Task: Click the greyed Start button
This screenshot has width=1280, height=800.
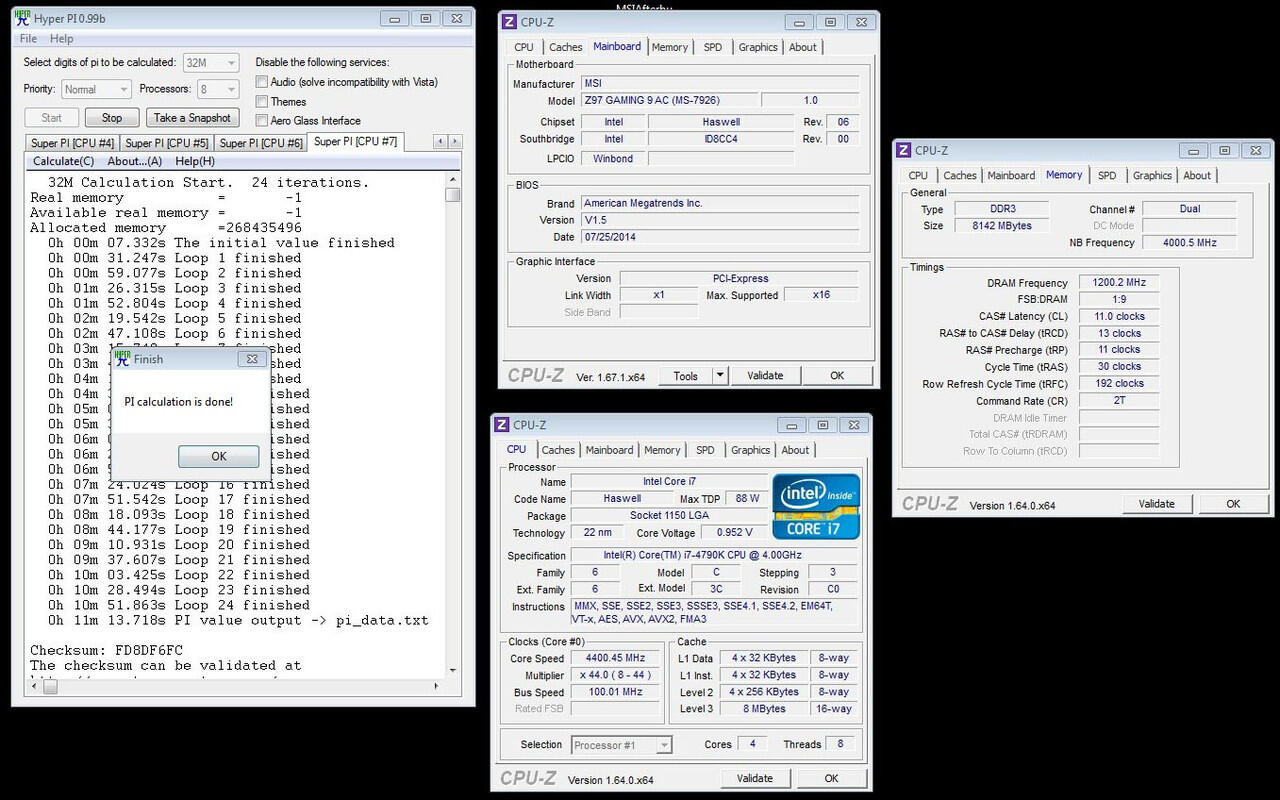Action: pos(52,117)
